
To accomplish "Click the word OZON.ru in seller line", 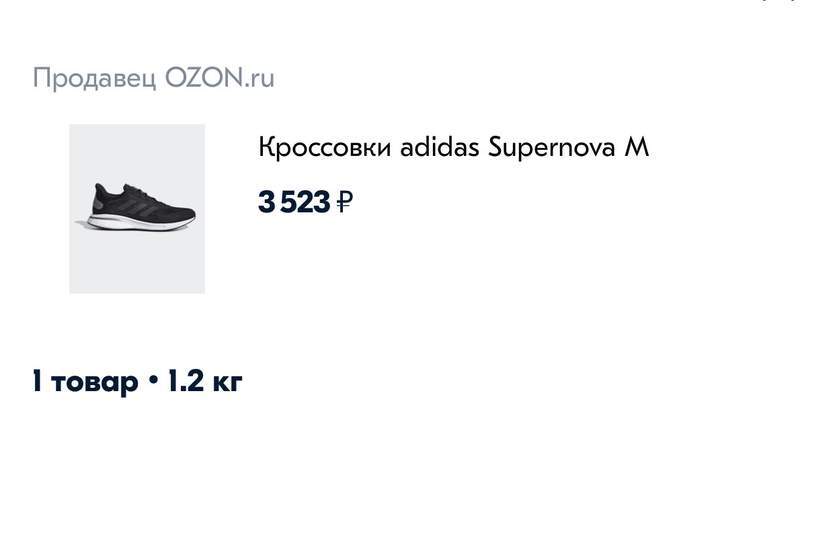I will 219,78.
